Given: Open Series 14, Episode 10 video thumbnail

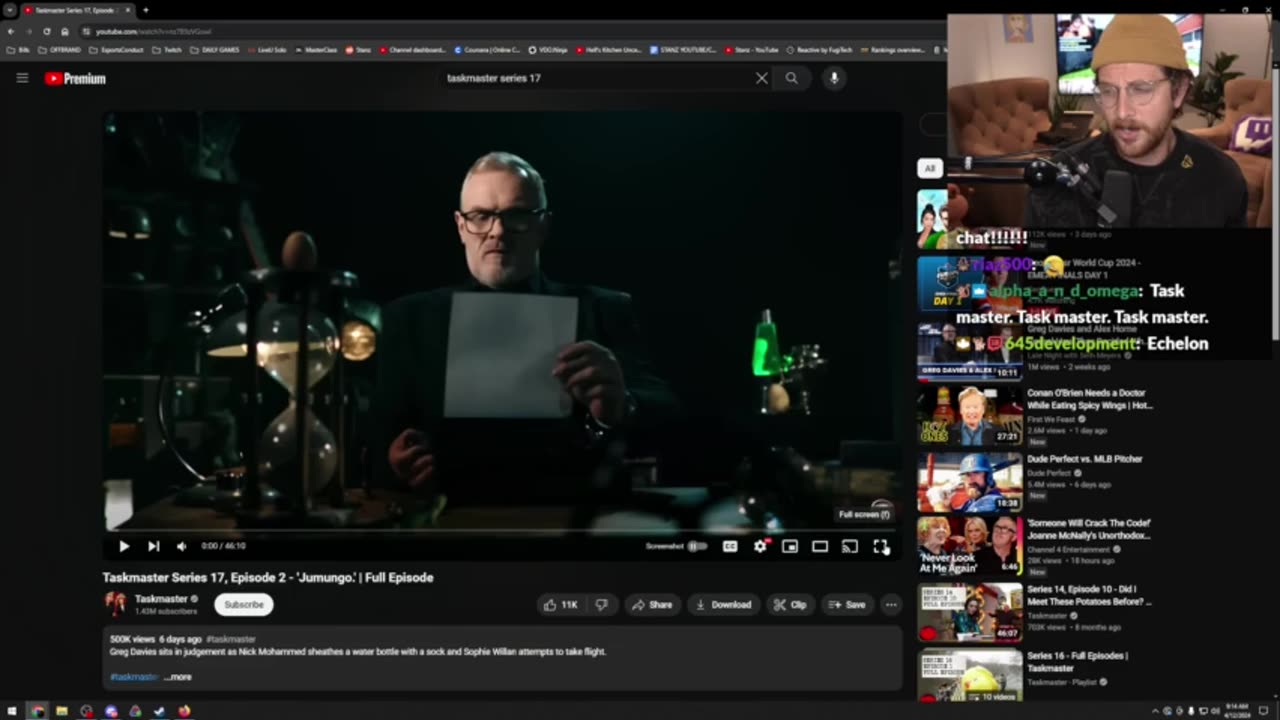Looking at the screenshot, I should point(969,612).
